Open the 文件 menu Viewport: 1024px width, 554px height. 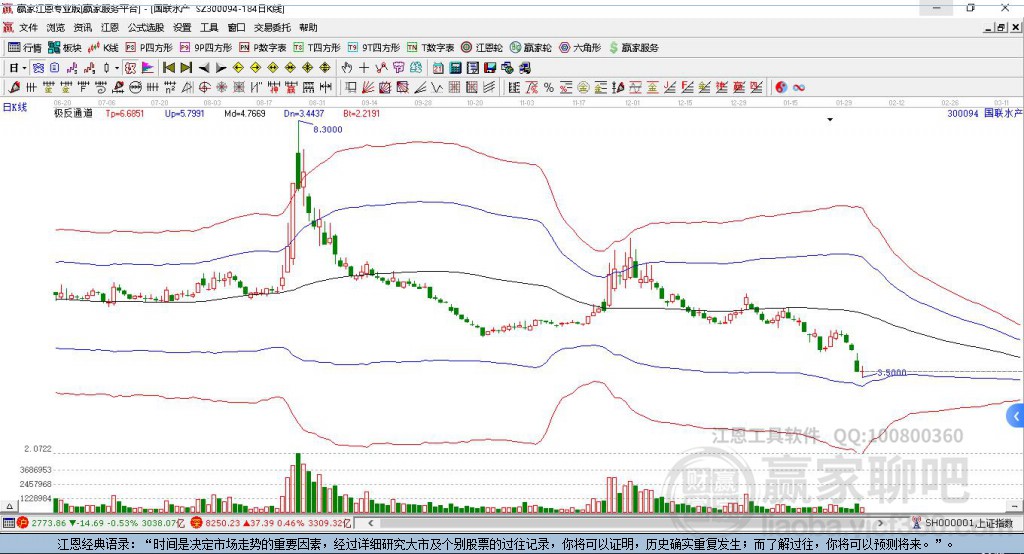tap(28, 27)
